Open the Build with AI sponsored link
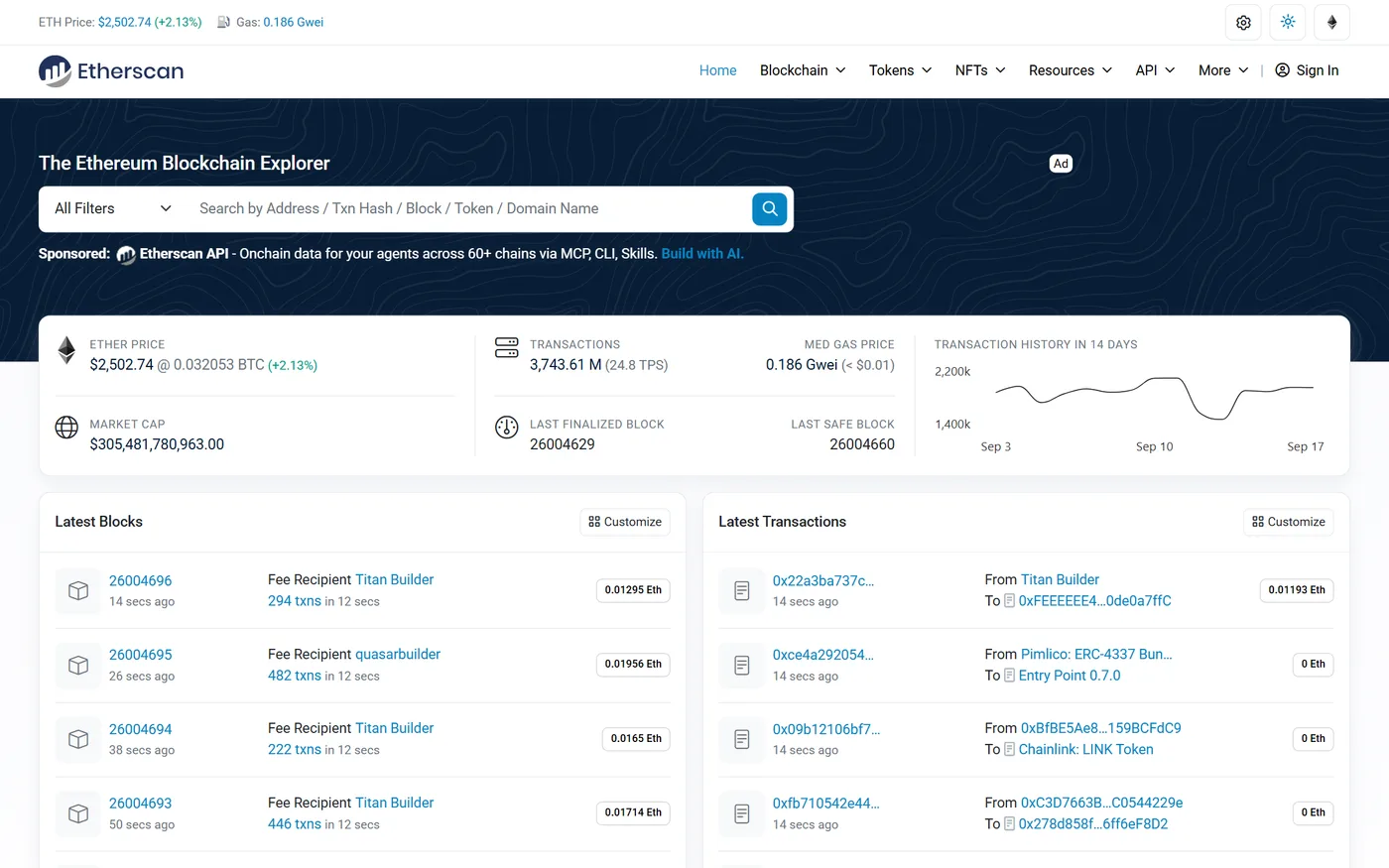The height and width of the screenshot is (868, 1389). pyautogui.click(x=702, y=254)
